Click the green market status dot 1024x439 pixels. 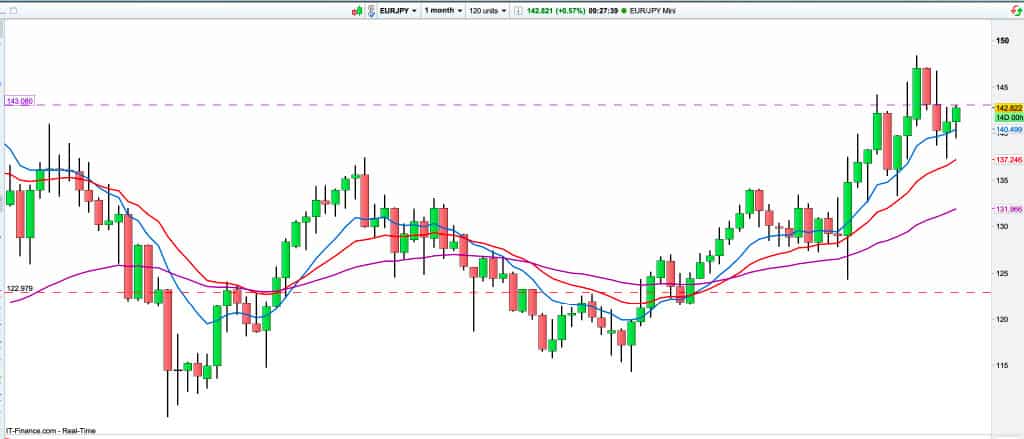point(624,10)
